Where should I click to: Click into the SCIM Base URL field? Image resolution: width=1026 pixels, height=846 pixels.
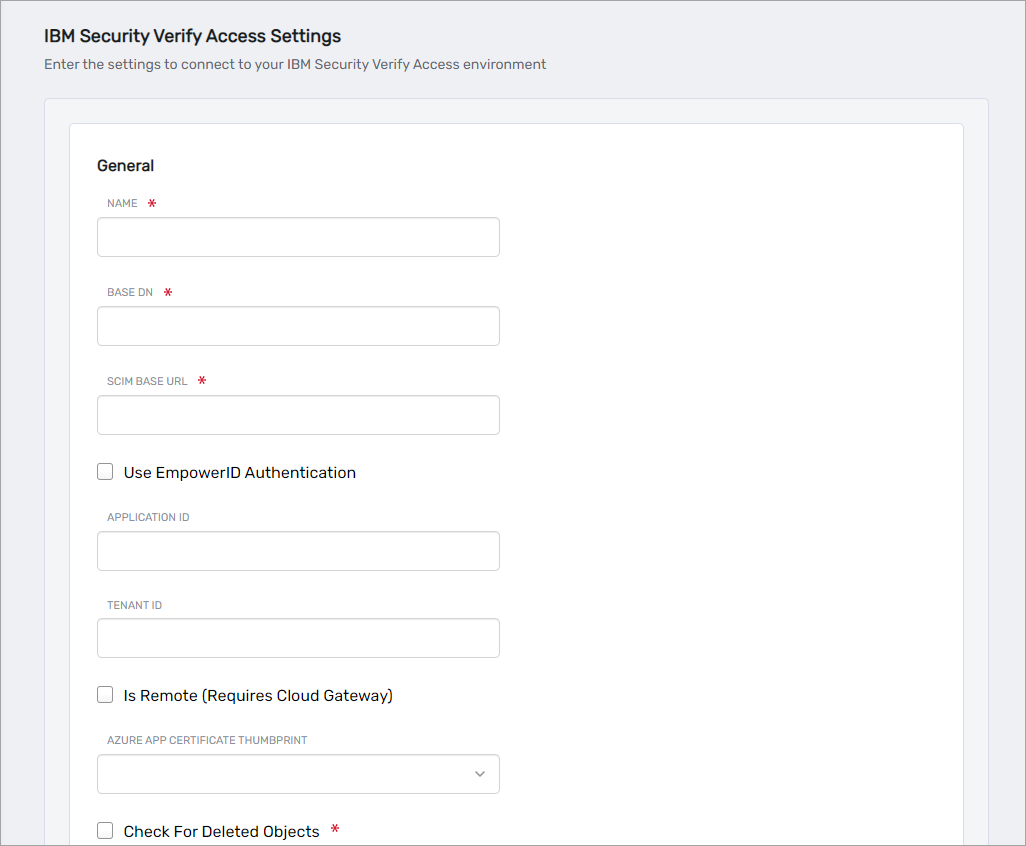pos(298,415)
